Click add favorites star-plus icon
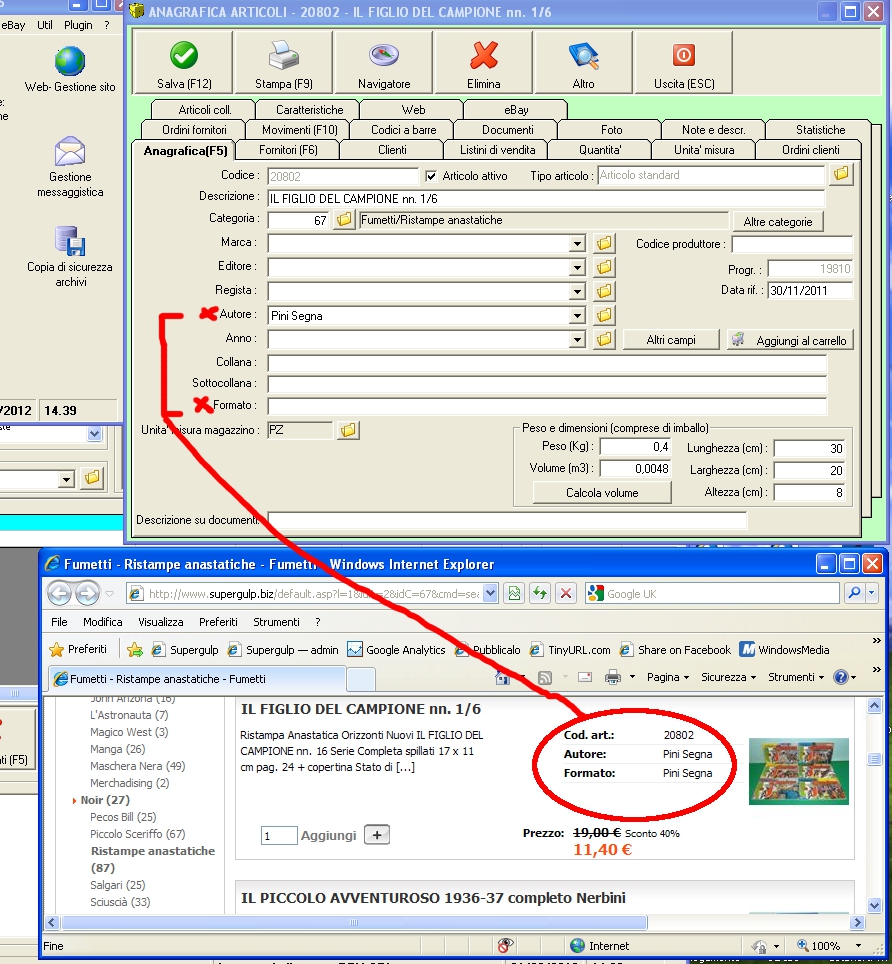The image size is (892, 964). [x=135, y=650]
